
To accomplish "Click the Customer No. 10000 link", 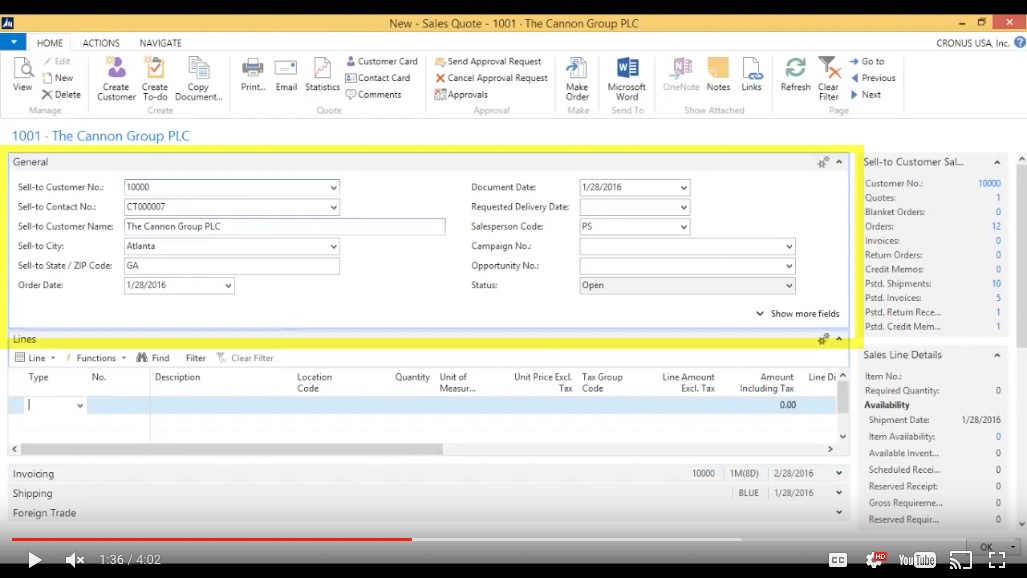I will [989, 183].
